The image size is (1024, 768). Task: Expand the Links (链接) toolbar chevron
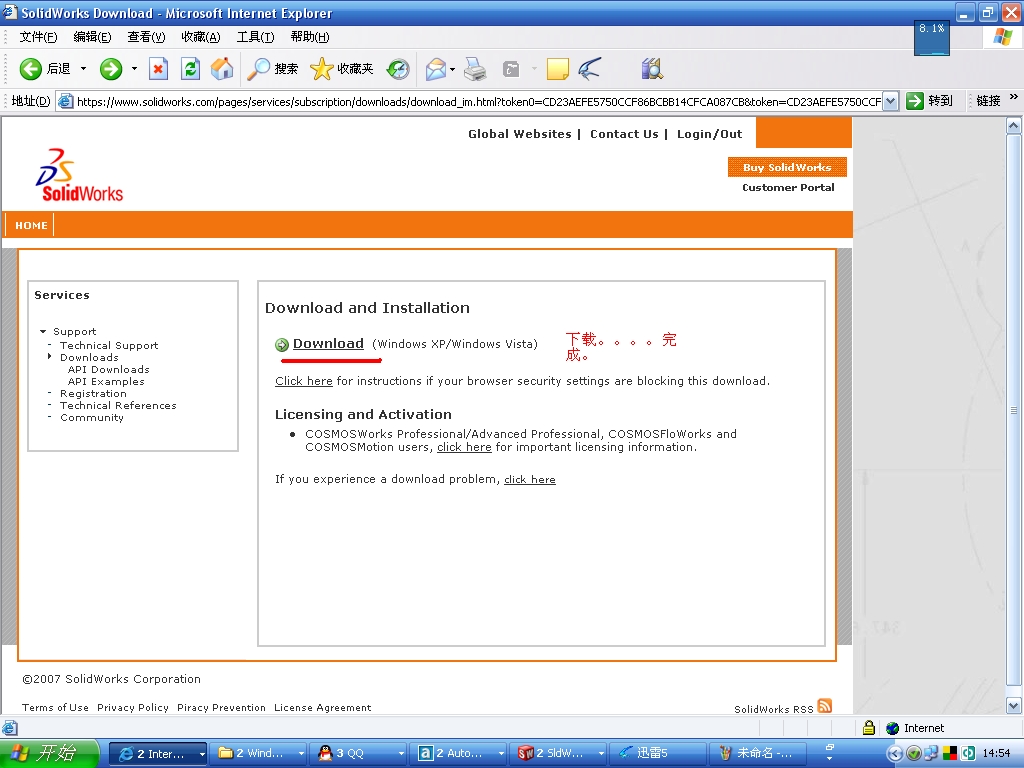click(x=1014, y=98)
